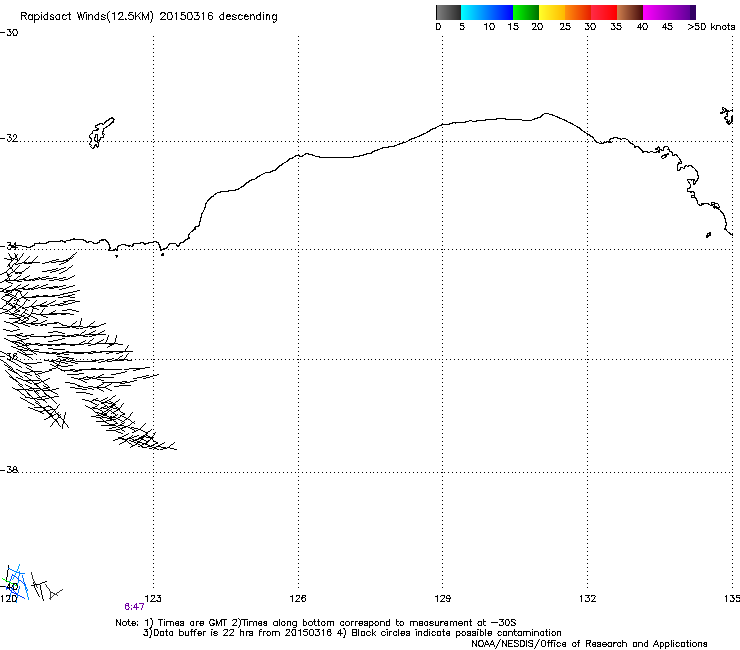Click the longitude label '129'

pyautogui.click(x=443, y=599)
